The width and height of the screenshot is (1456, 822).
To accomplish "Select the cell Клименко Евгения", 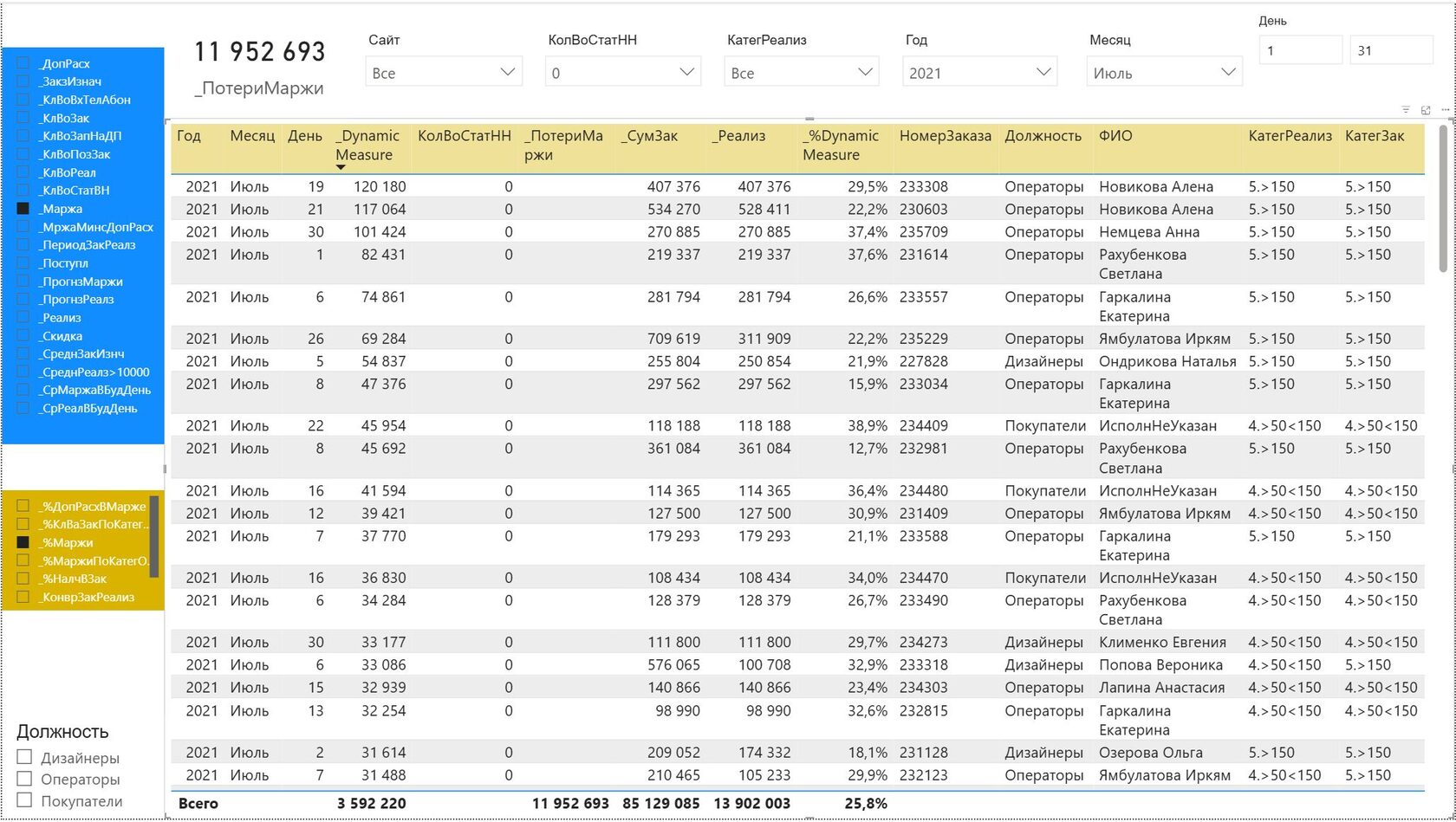I will tap(1162, 642).
